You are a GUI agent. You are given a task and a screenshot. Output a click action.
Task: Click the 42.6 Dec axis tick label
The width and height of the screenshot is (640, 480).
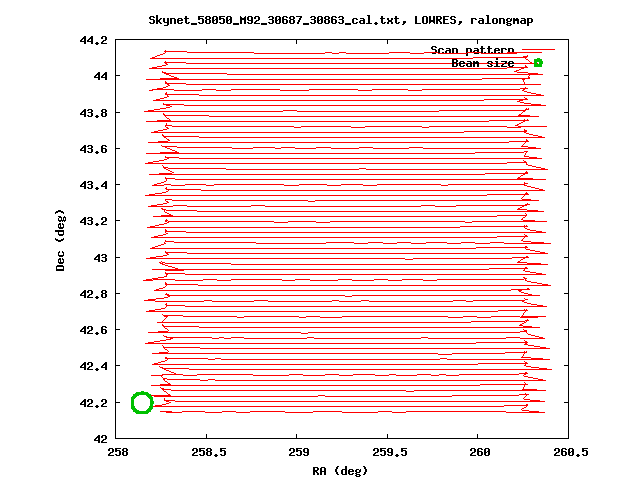(94, 330)
